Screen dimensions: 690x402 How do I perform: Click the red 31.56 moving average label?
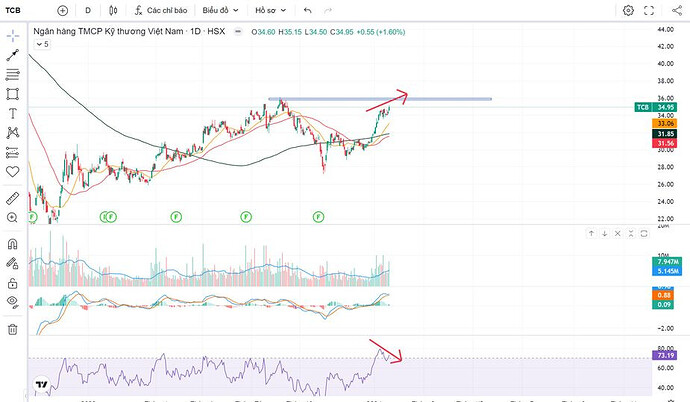tap(664, 143)
